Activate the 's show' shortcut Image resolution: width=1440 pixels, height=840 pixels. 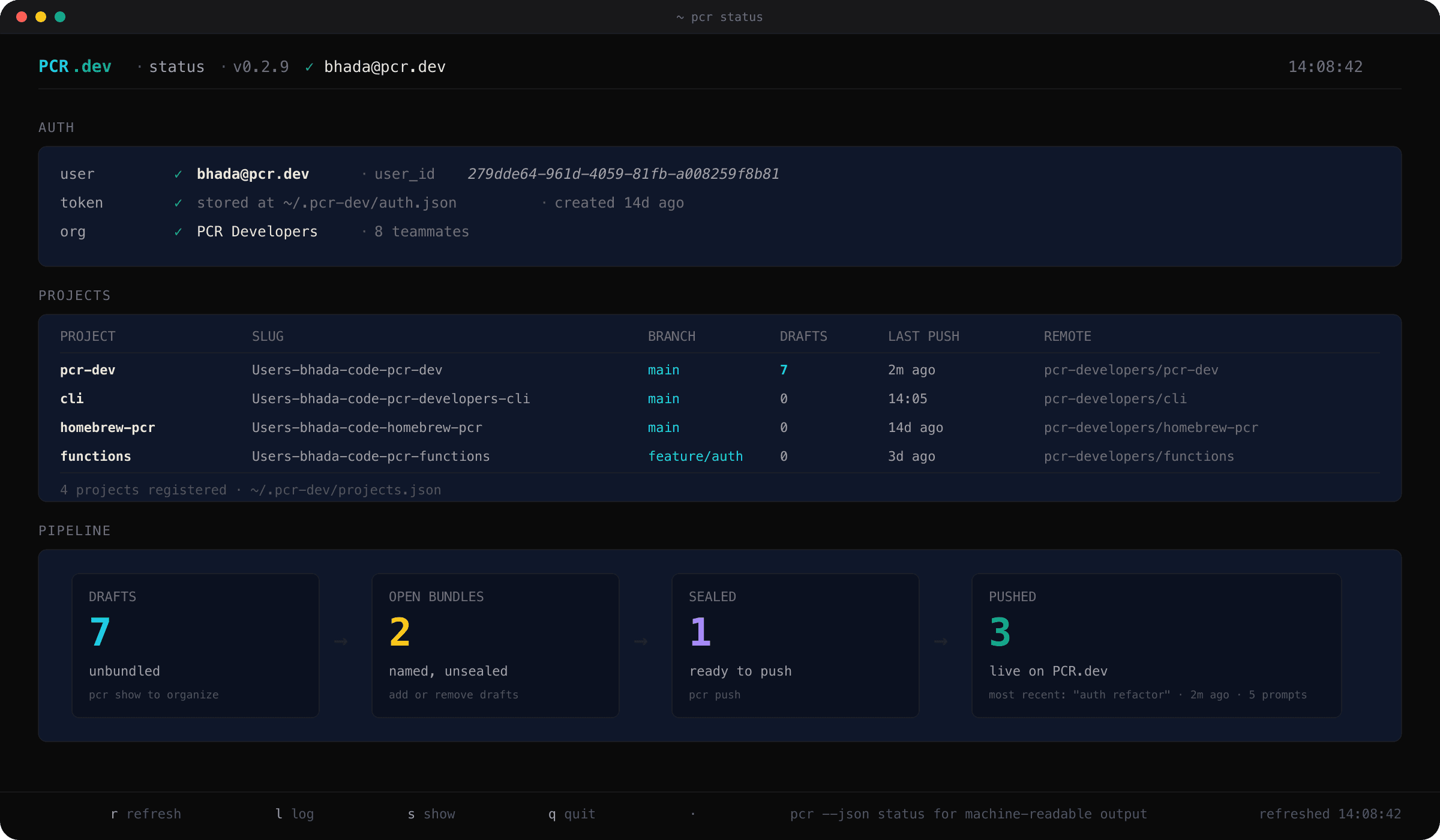pyautogui.click(x=431, y=814)
